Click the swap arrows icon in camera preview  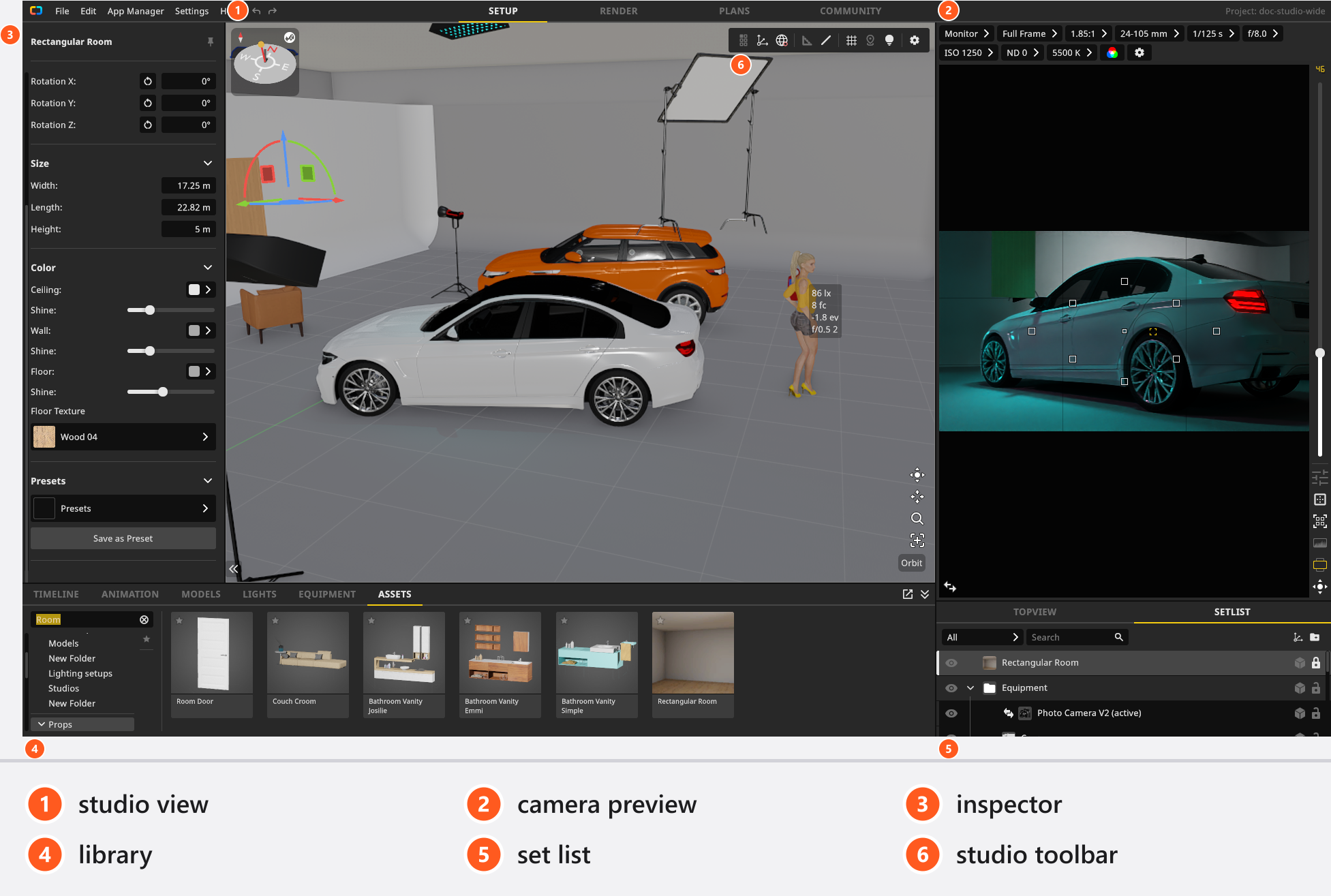pos(950,587)
